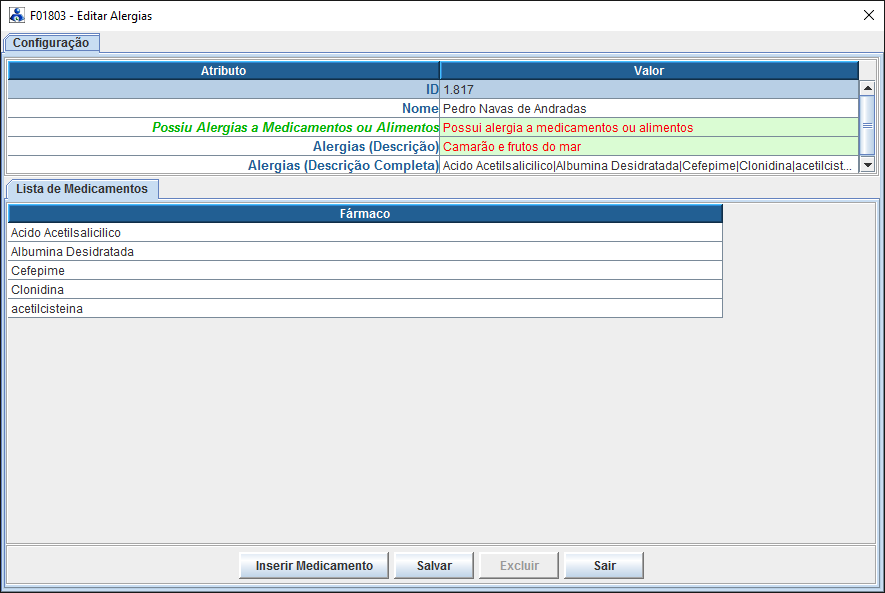
Task: Click the Sair button to exit
Action: (604, 566)
